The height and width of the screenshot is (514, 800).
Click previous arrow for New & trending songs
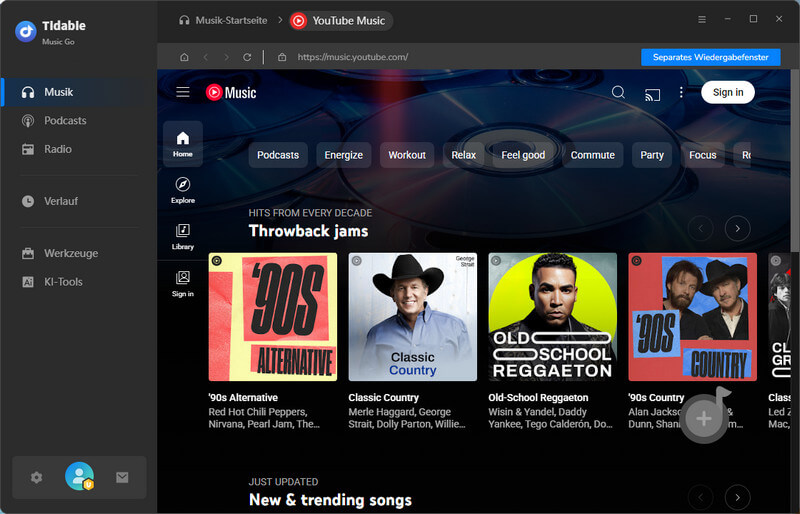pos(701,497)
